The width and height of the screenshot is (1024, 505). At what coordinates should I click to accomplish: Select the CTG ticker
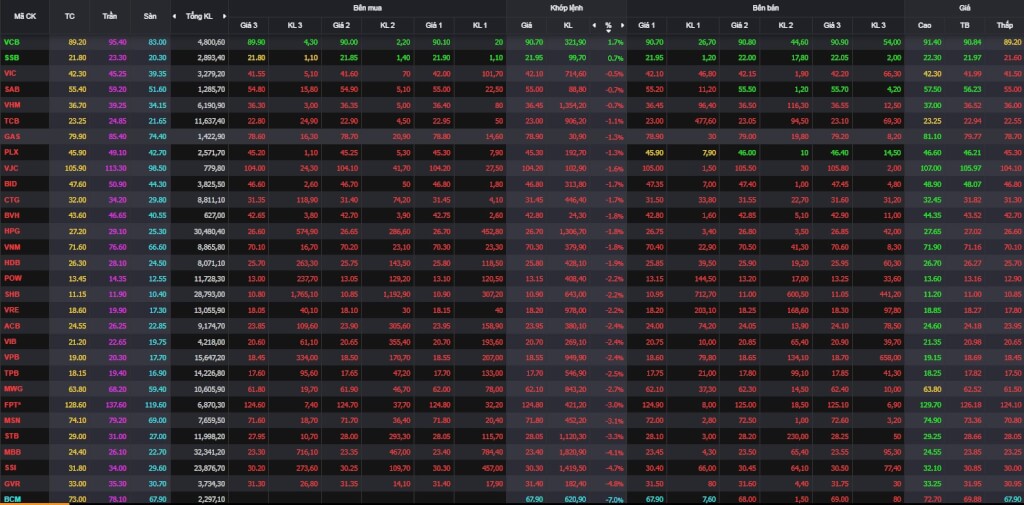click(11, 200)
